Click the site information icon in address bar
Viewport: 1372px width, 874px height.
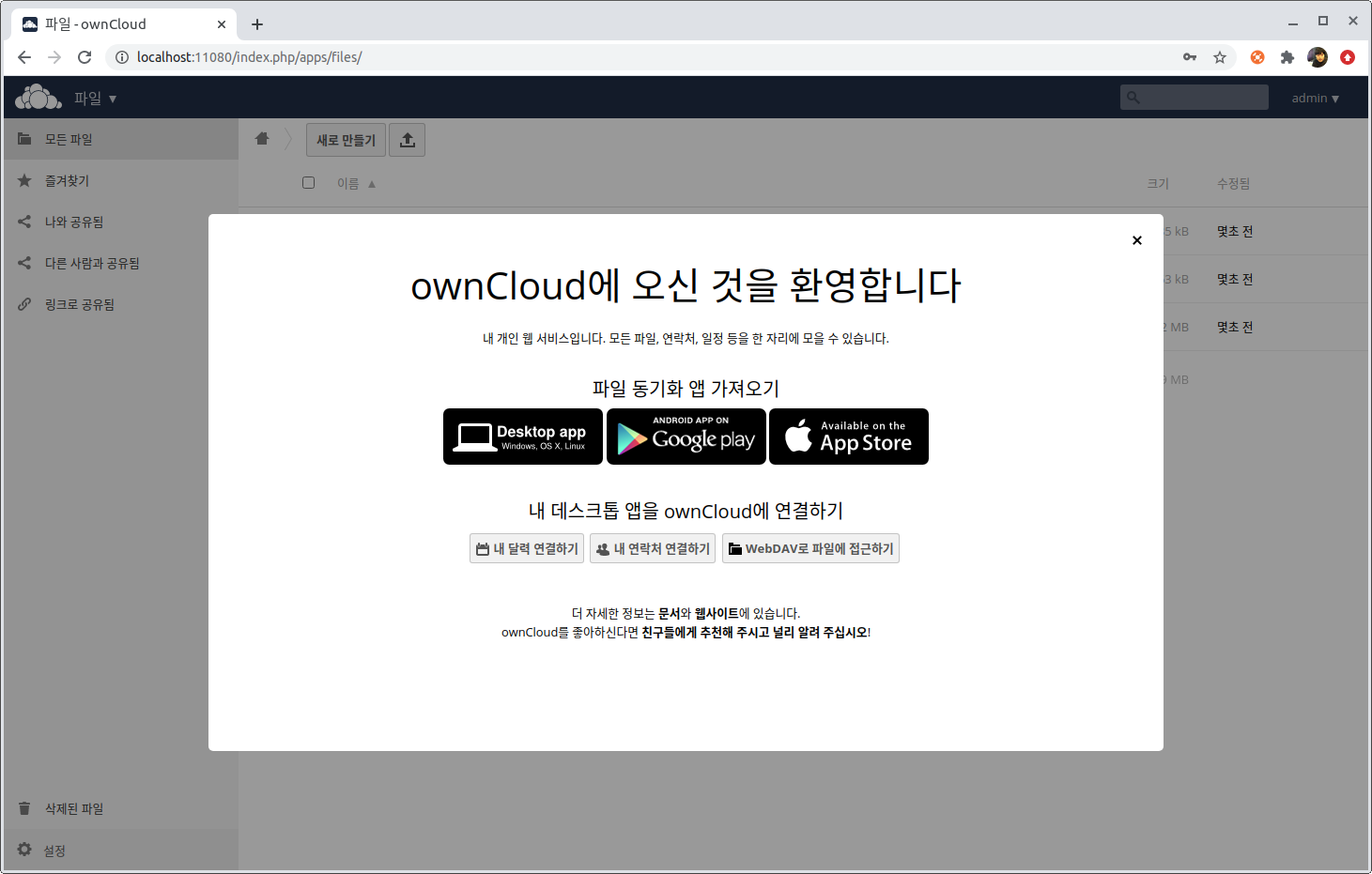pyautogui.click(x=121, y=57)
